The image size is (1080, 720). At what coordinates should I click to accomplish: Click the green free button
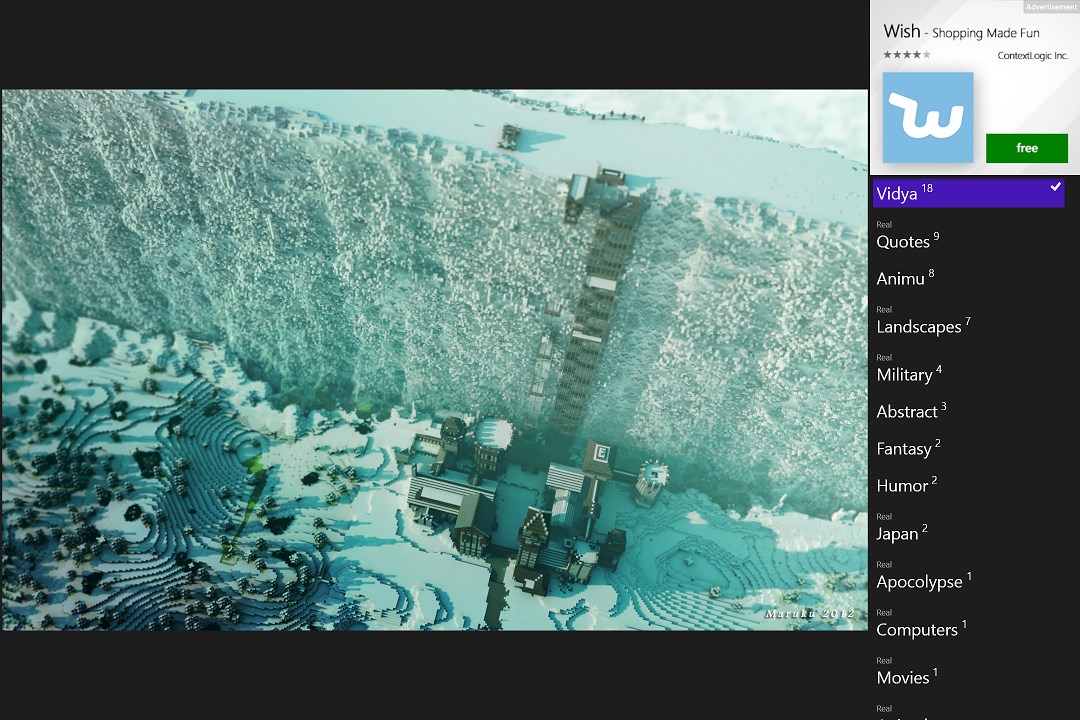[1026, 148]
